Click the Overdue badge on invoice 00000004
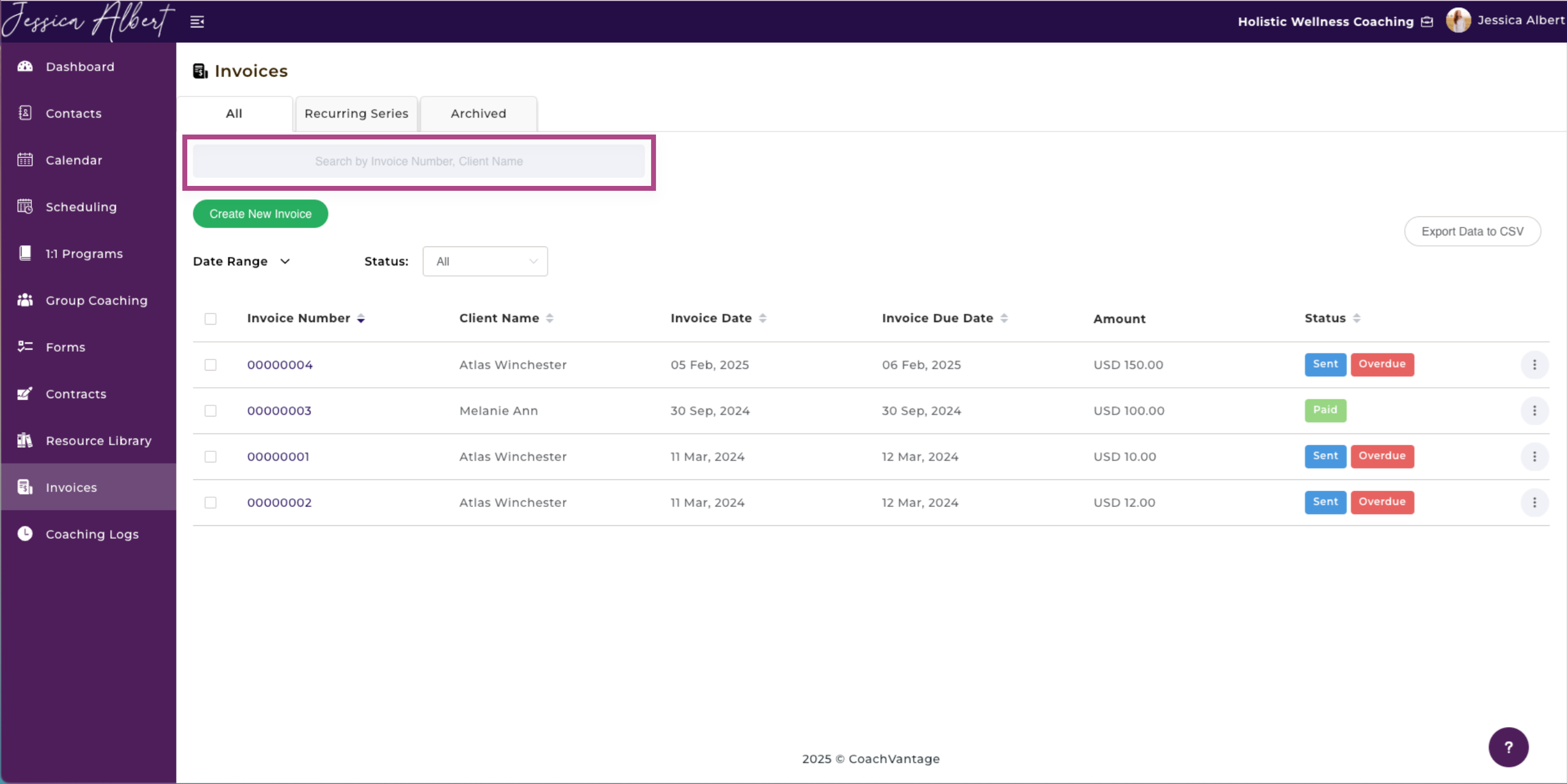This screenshot has width=1567, height=784. click(1382, 364)
